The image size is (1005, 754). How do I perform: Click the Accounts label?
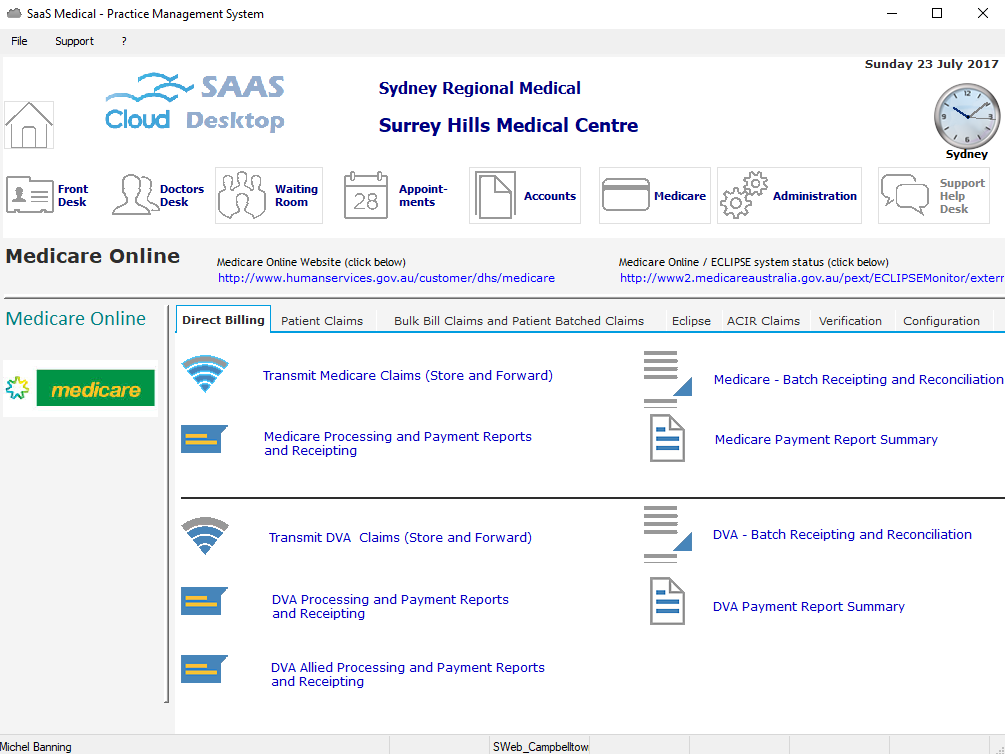click(550, 196)
